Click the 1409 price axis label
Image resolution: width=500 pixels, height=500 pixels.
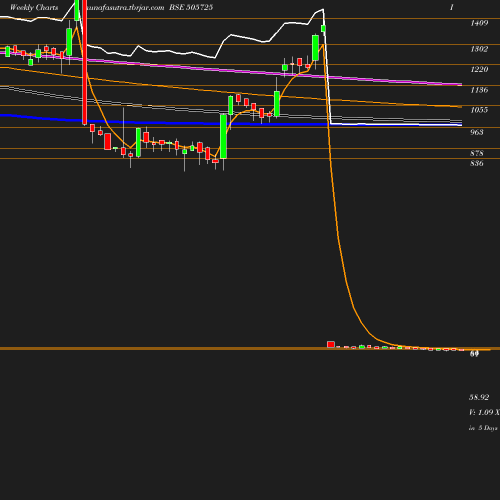[x=479, y=23]
